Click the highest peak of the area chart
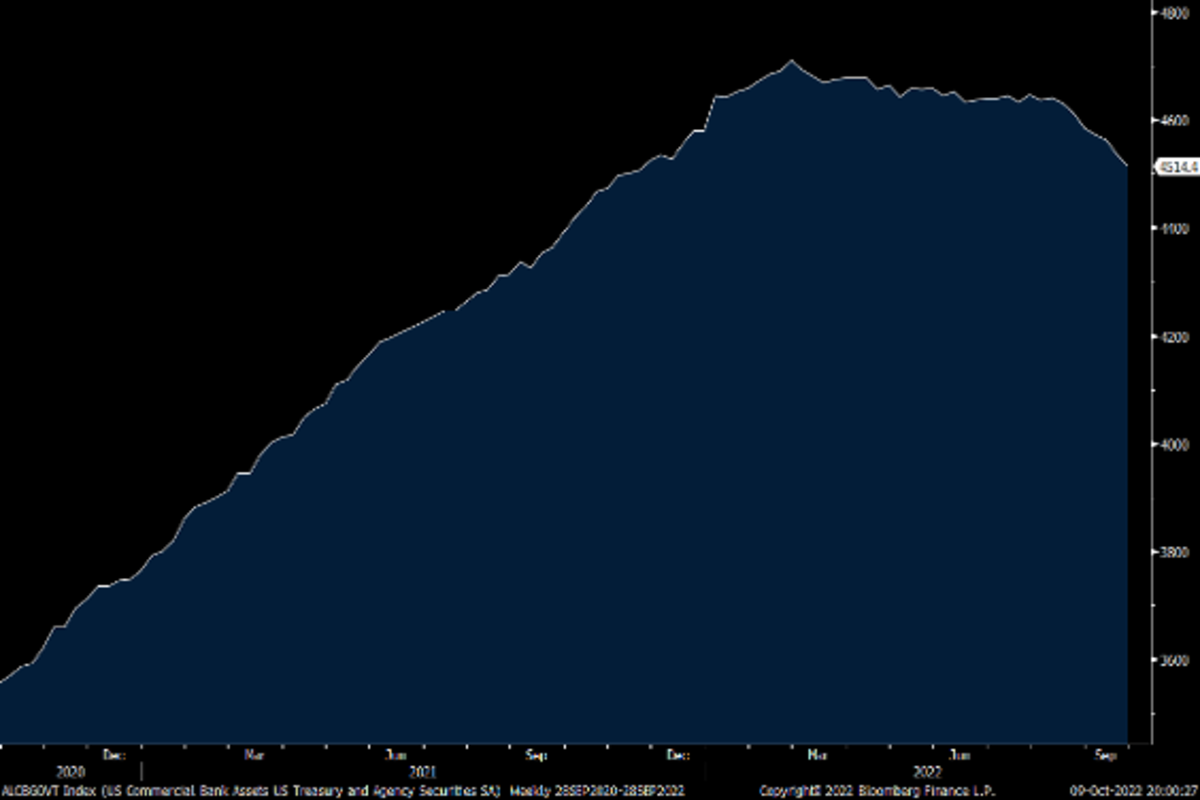Image resolution: width=1200 pixels, height=800 pixels. point(791,61)
